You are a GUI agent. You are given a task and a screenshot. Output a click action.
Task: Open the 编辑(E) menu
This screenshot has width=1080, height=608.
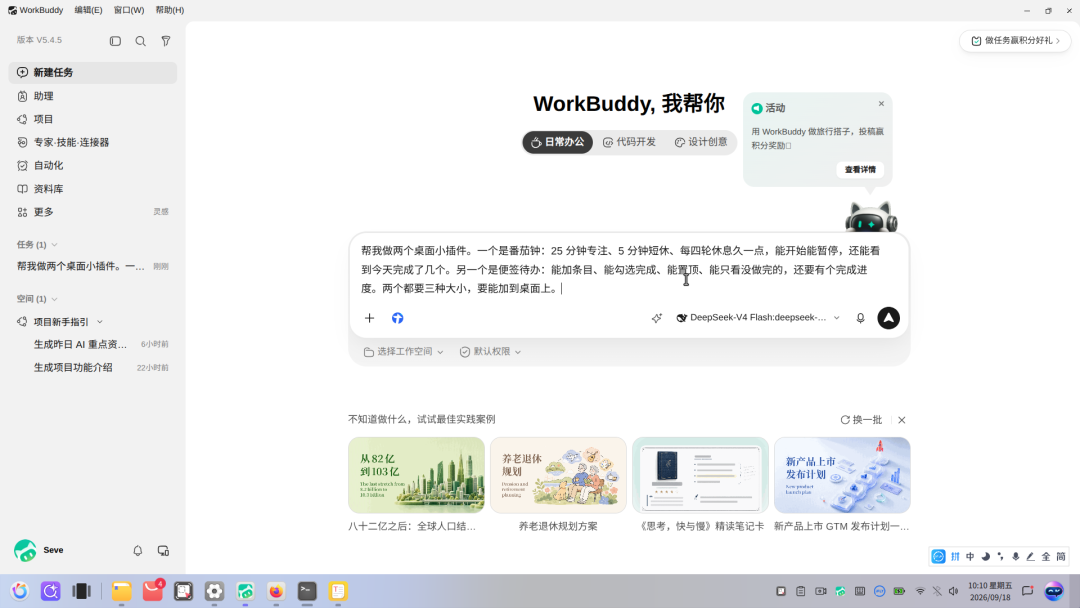pos(88,10)
